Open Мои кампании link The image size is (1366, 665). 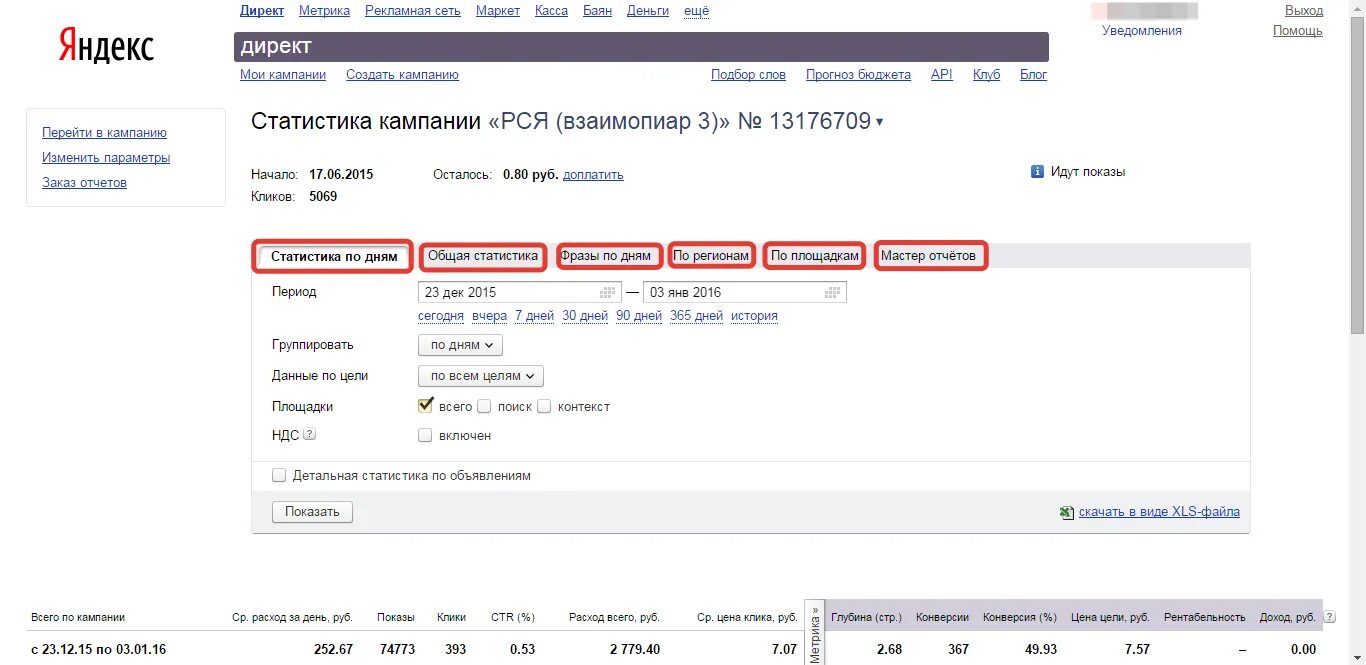283,75
